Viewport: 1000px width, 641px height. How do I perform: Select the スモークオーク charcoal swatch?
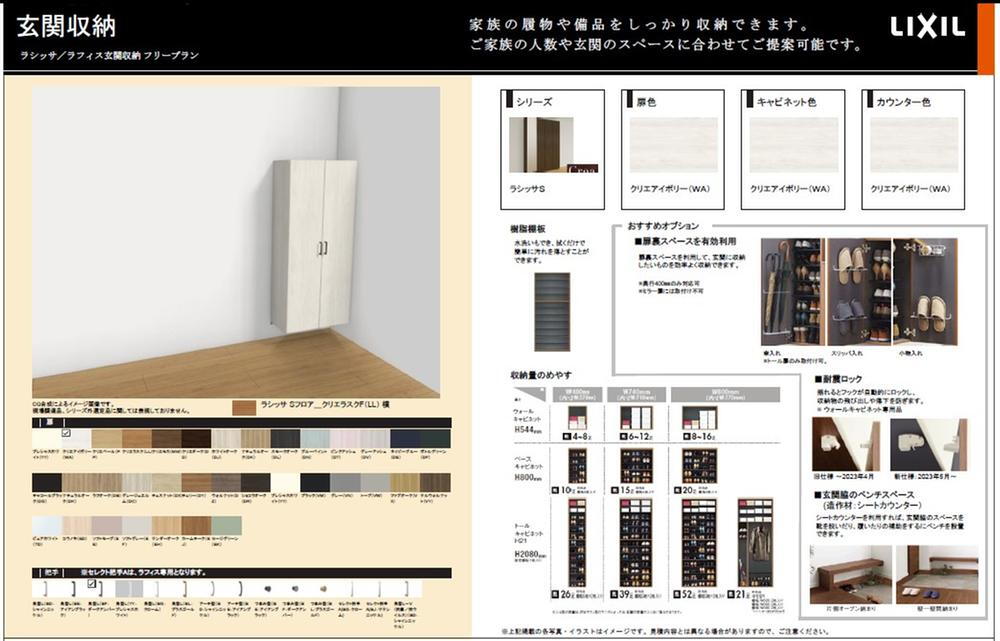point(286,439)
